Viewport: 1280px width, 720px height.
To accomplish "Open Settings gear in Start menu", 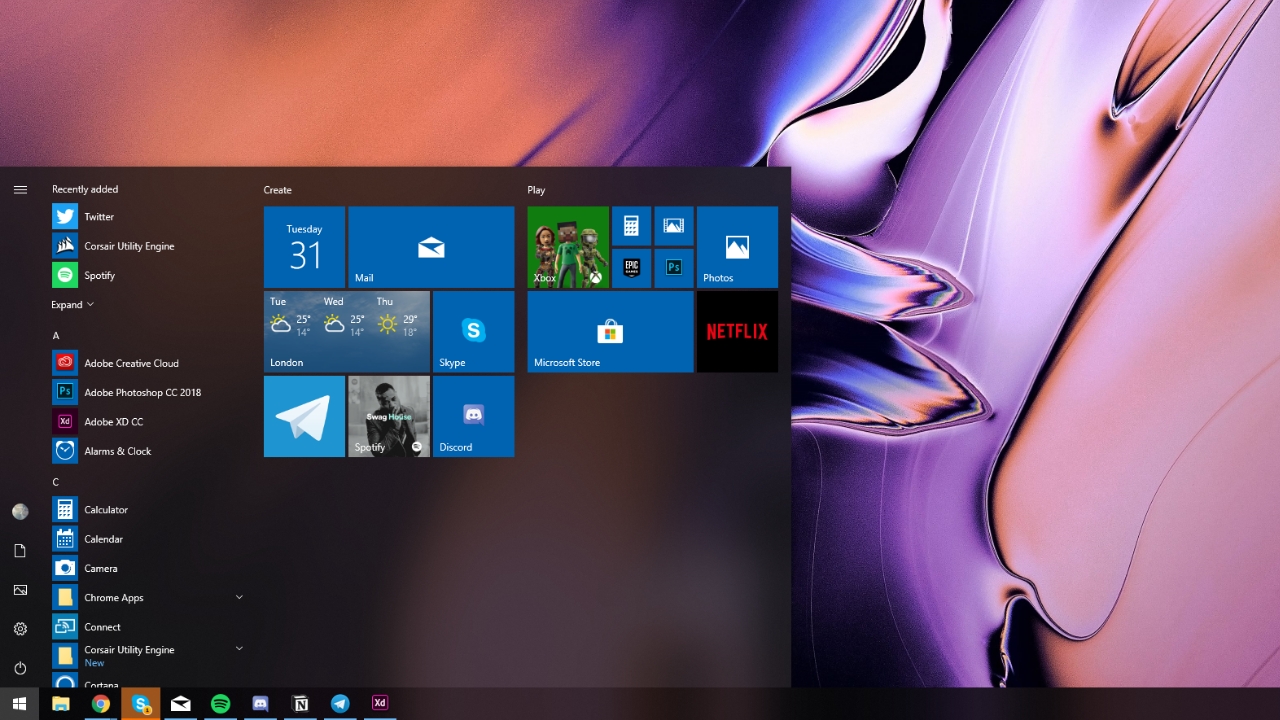I will 20,629.
